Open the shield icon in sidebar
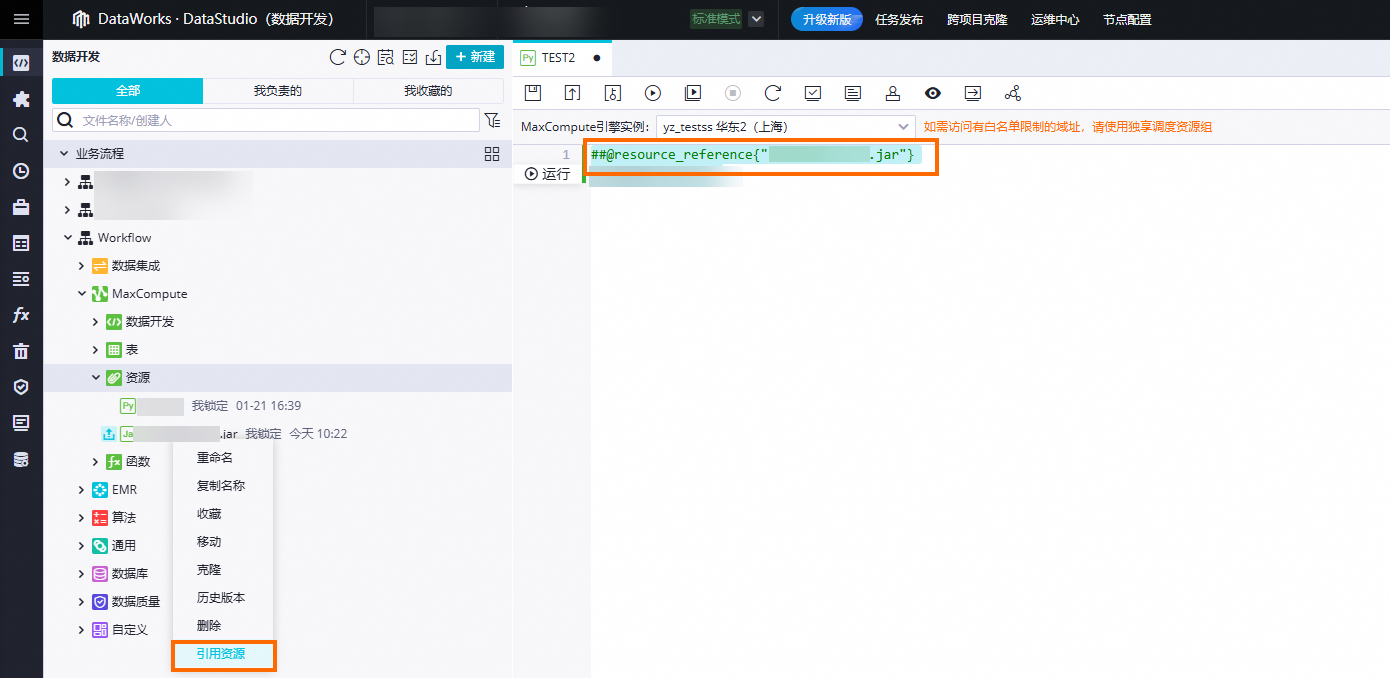The width and height of the screenshot is (1390, 678). 21,387
